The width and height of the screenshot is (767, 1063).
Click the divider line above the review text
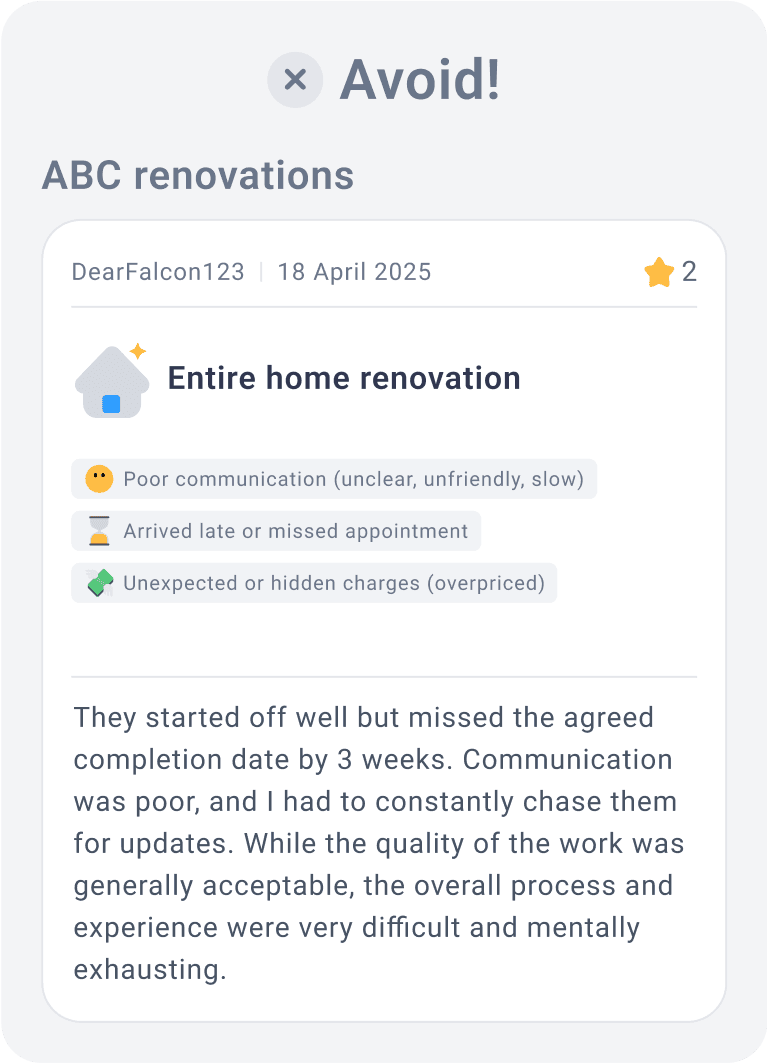pyautogui.click(x=384, y=677)
